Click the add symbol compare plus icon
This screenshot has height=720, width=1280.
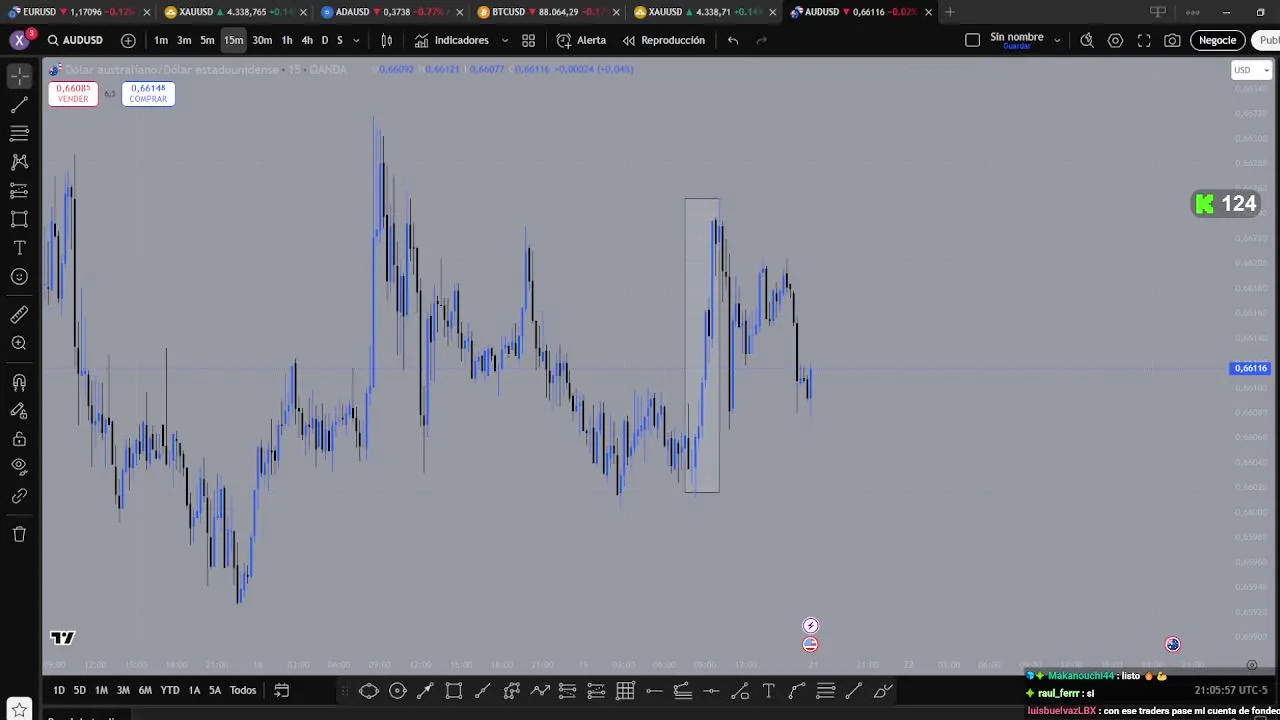pyautogui.click(x=128, y=40)
